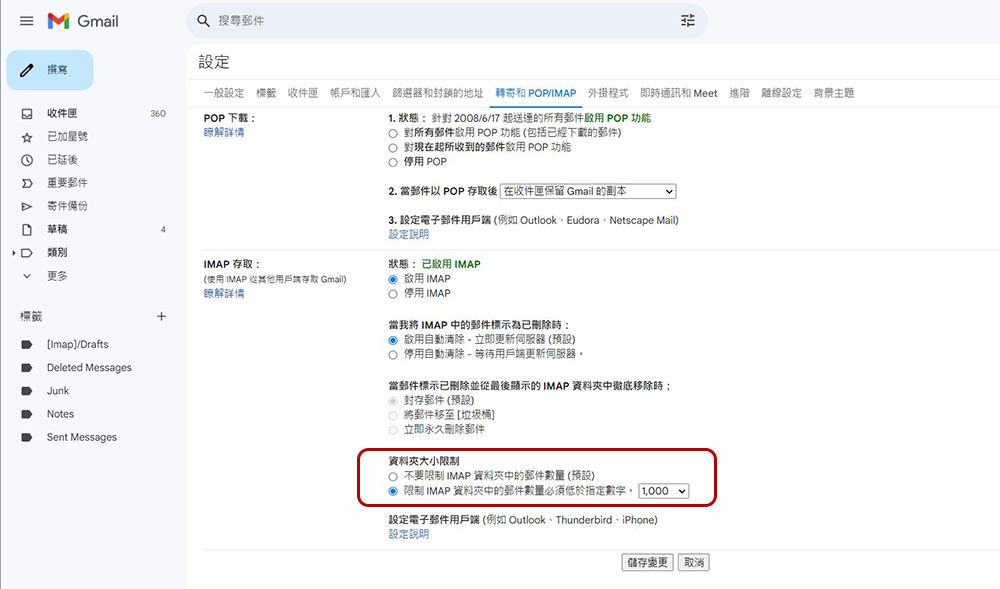Image resolution: width=1000 pixels, height=589 pixels.
Task: Switch to 進階 tab
Action: [740, 93]
